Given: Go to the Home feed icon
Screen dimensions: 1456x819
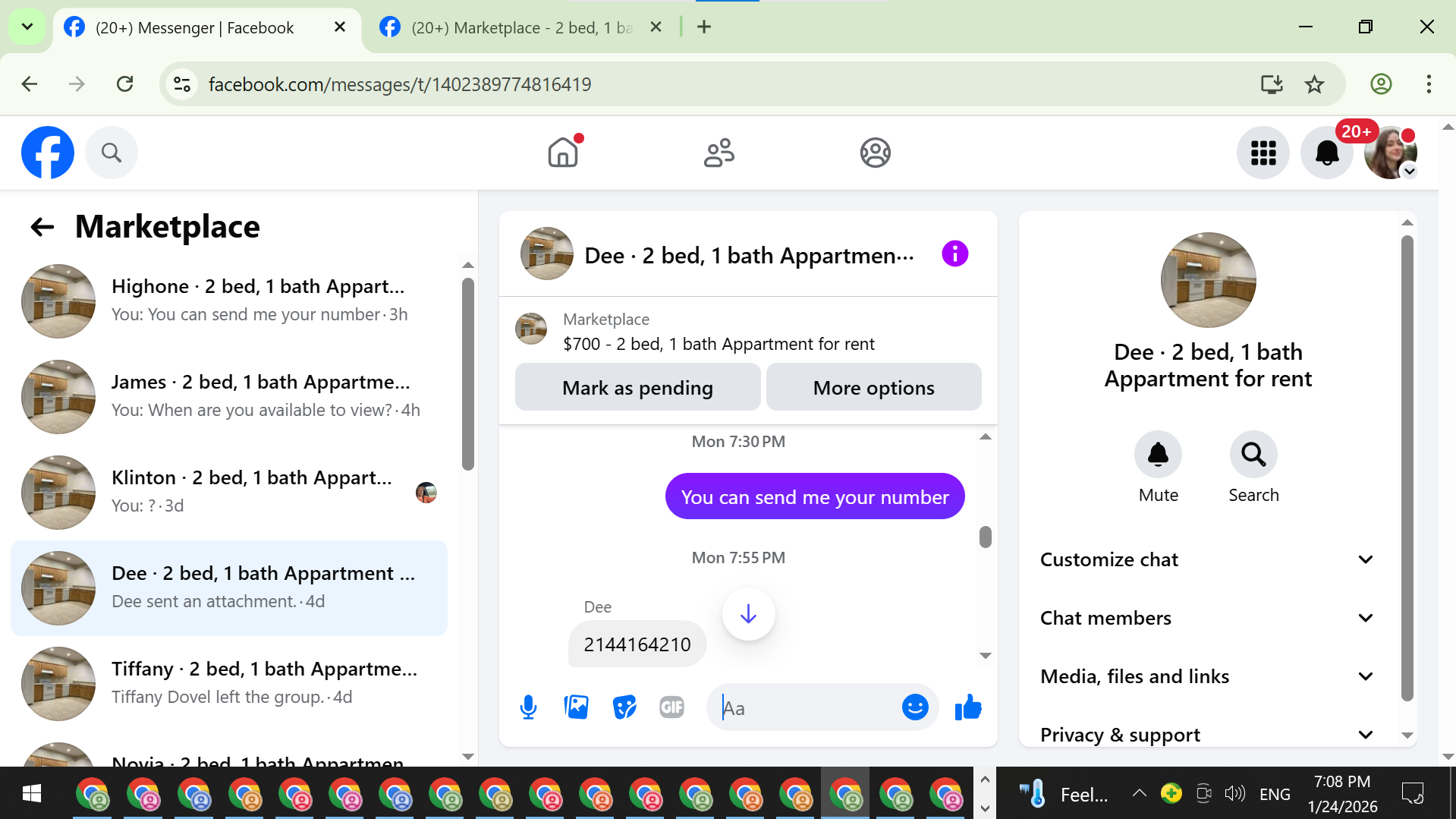Looking at the screenshot, I should click(563, 153).
